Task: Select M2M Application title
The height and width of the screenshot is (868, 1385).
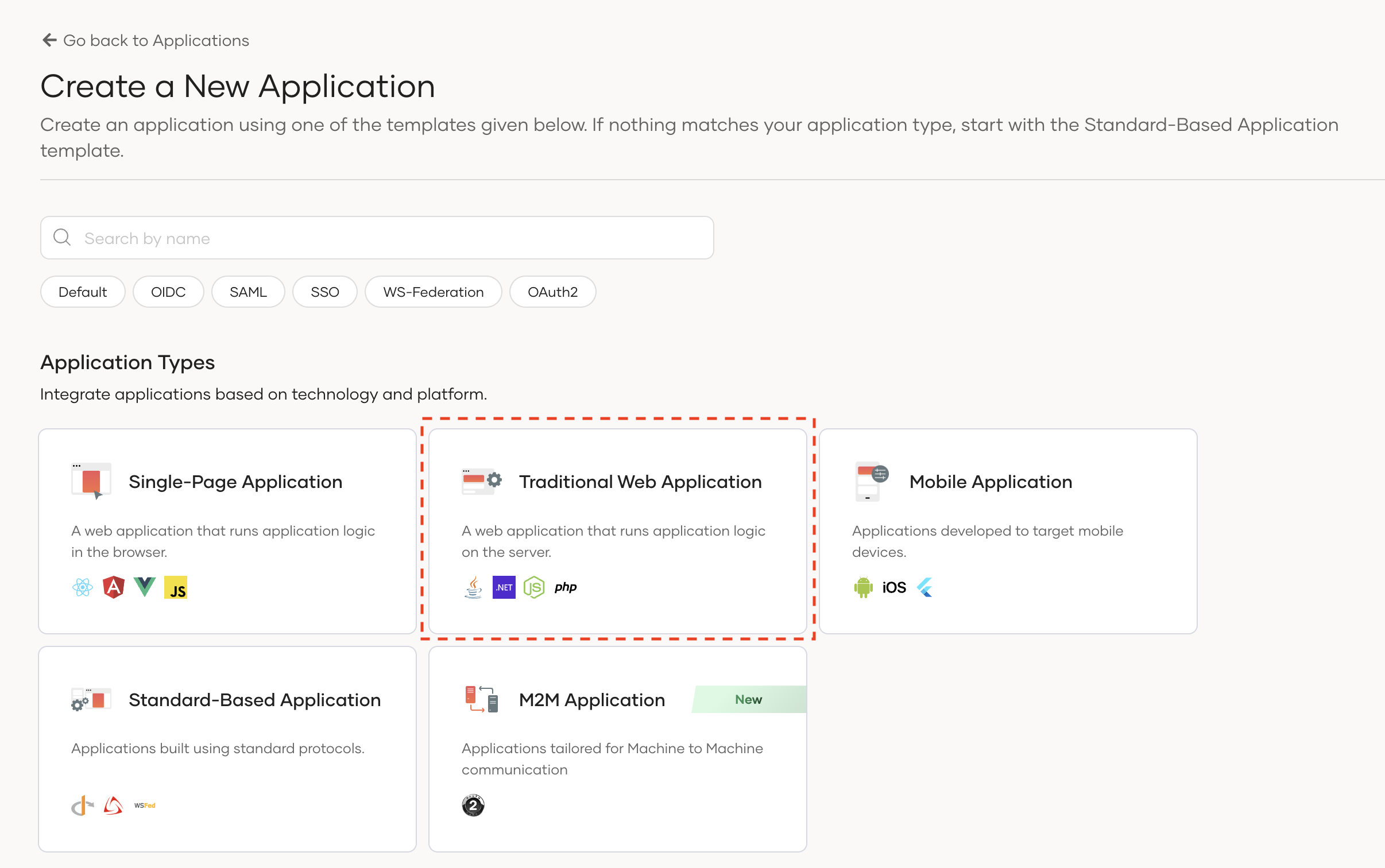Action: click(x=592, y=700)
